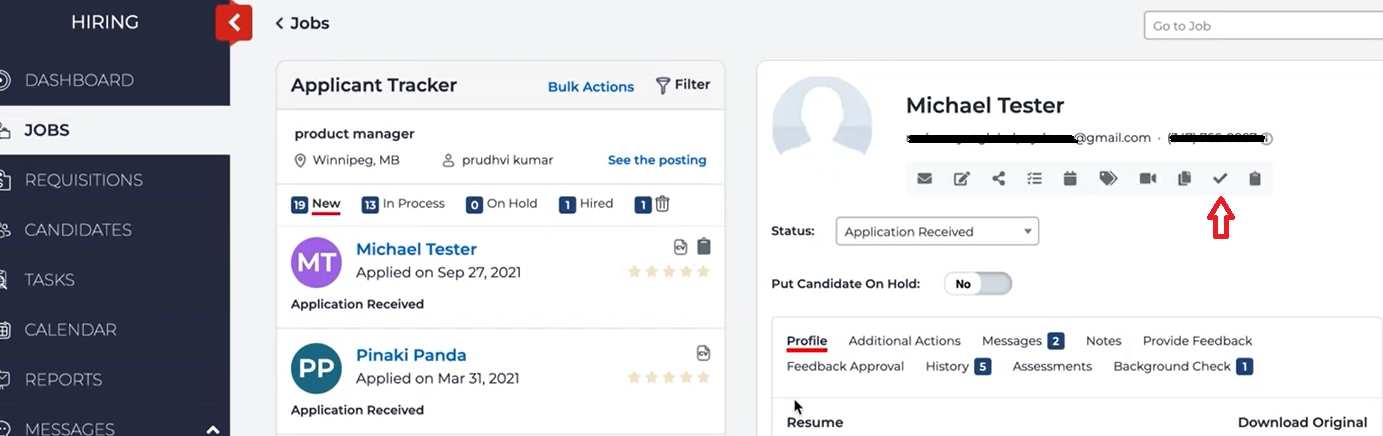Viewport: 1383px width, 436px height.
Task: Open Bulk Actions in Applicant Tracker
Action: (x=590, y=87)
